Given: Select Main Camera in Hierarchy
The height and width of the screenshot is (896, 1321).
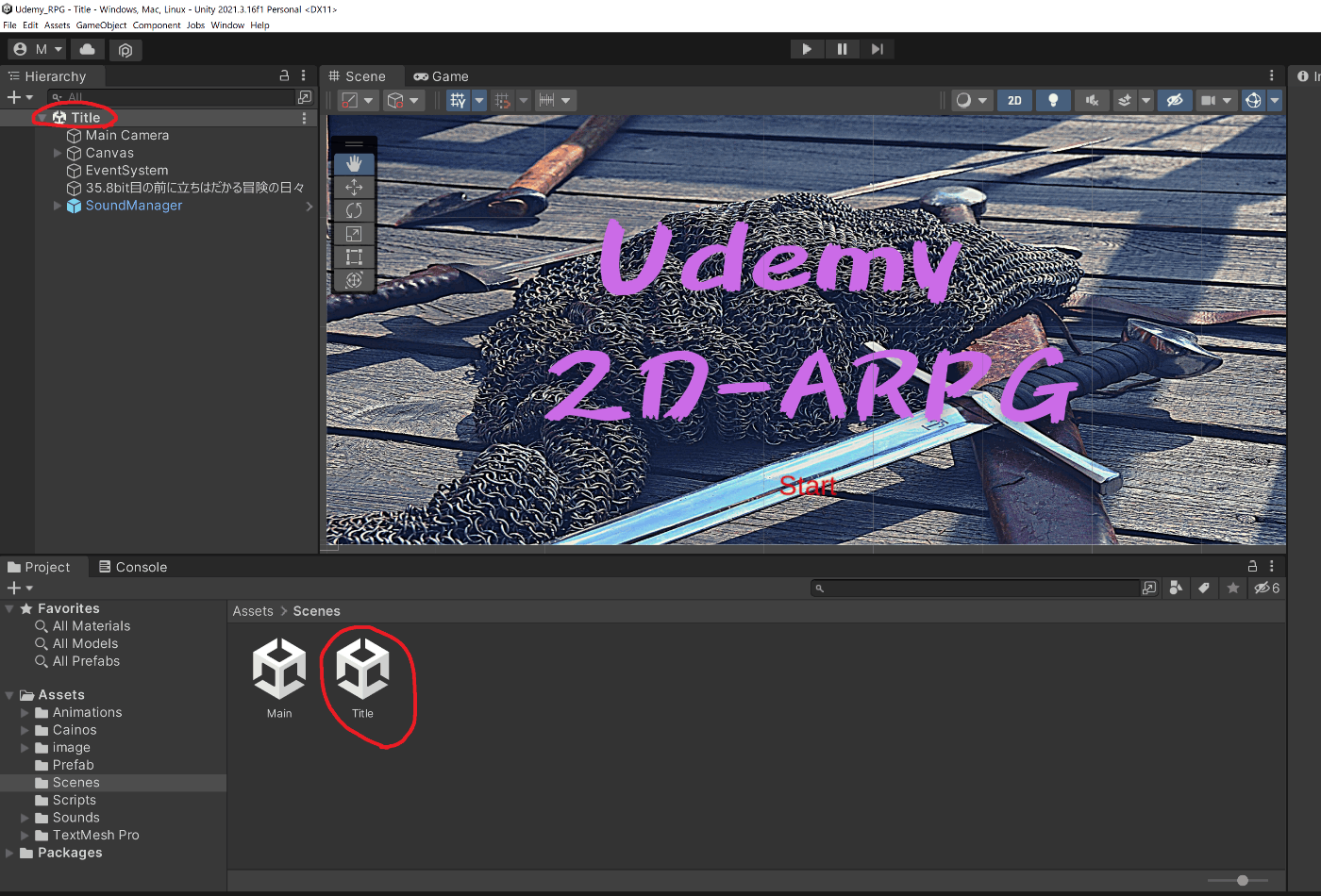Looking at the screenshot, I should tap(126, 135).
